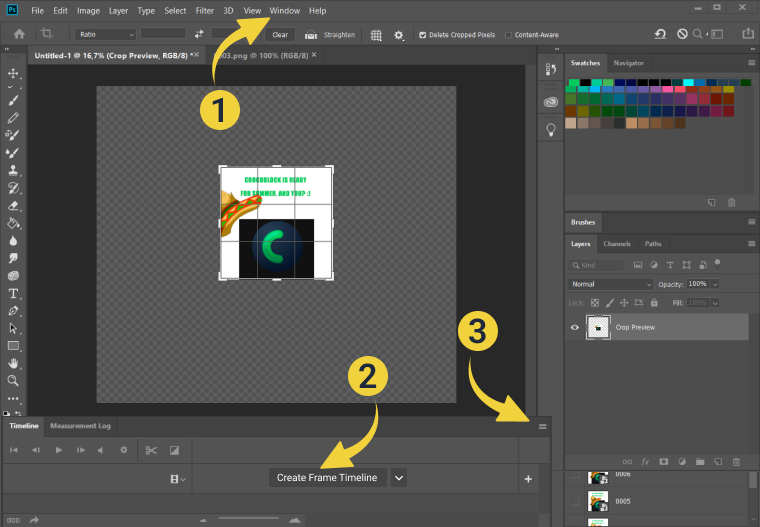Image resolution: width=760 pixels, height=527 pixels.
Task: Open the Layer menu
Action: pyautogui.click(x=118, y=11)
